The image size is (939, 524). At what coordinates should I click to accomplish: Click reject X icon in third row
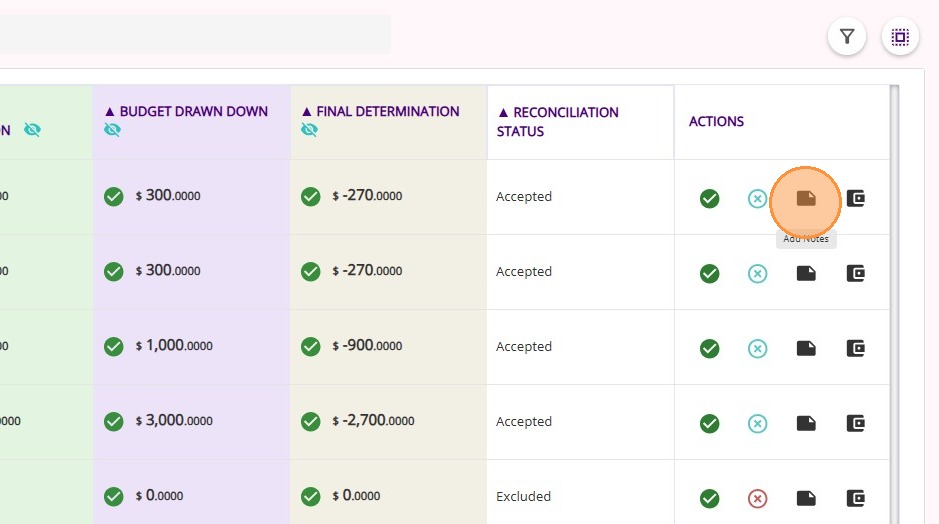click(758, 348)
